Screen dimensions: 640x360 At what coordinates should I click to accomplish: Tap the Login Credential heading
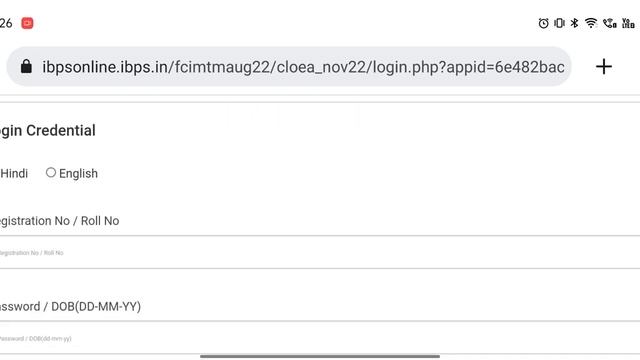point(47,131)
